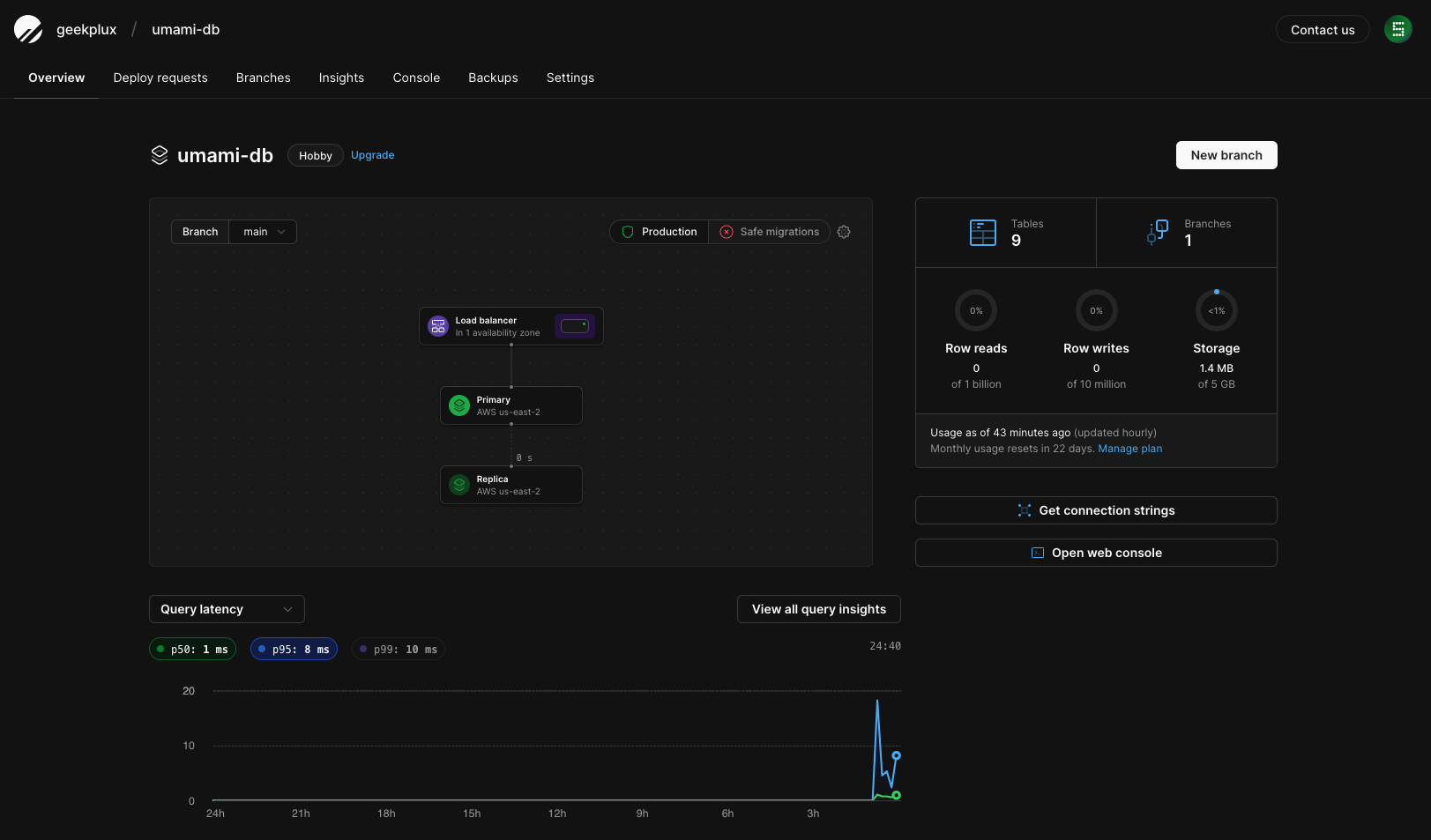1431x840 pixels.
Task: Click the New branch button
Action: [1226, 155]
